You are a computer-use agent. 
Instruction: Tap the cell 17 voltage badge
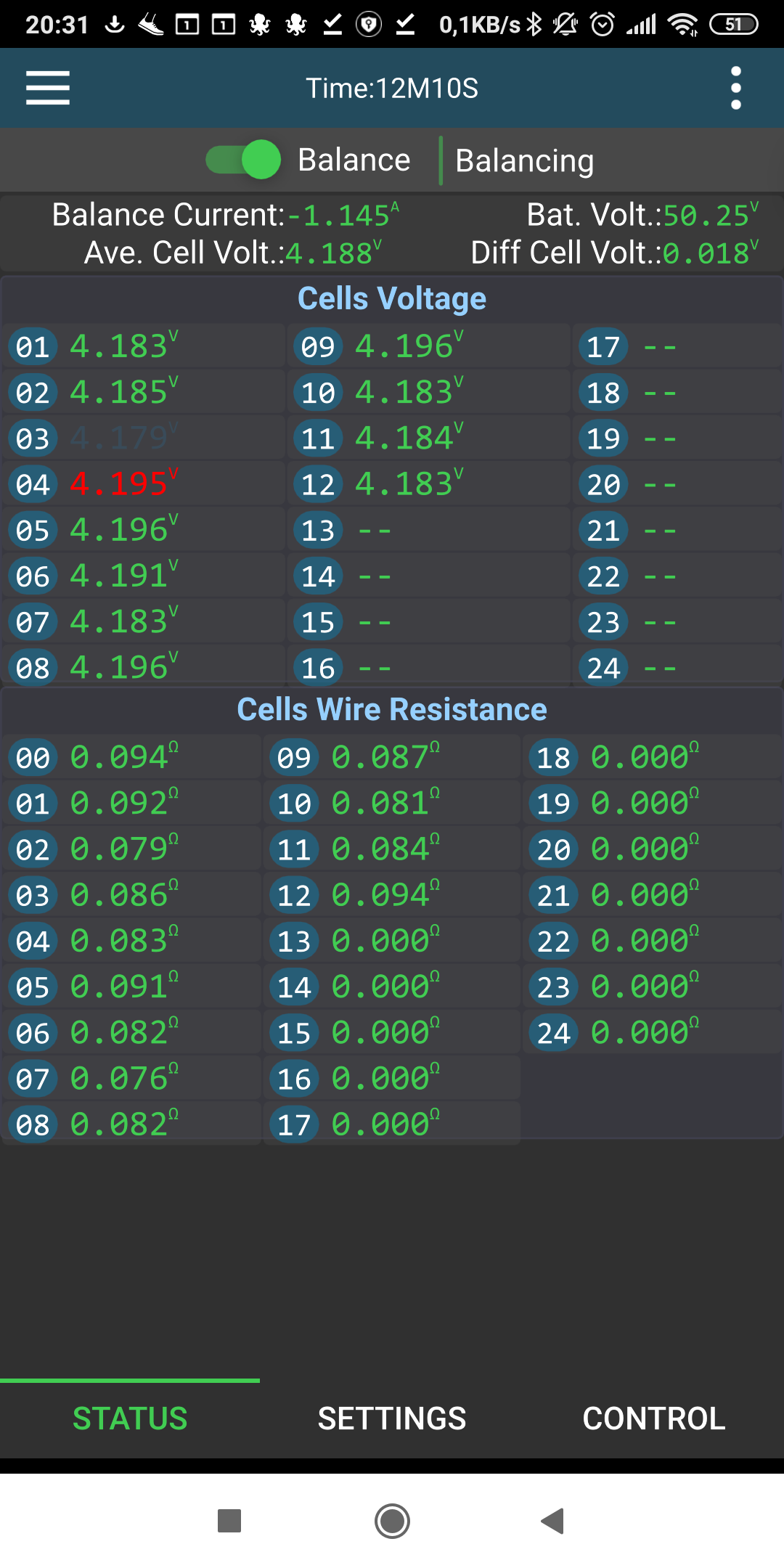point(603,346)
